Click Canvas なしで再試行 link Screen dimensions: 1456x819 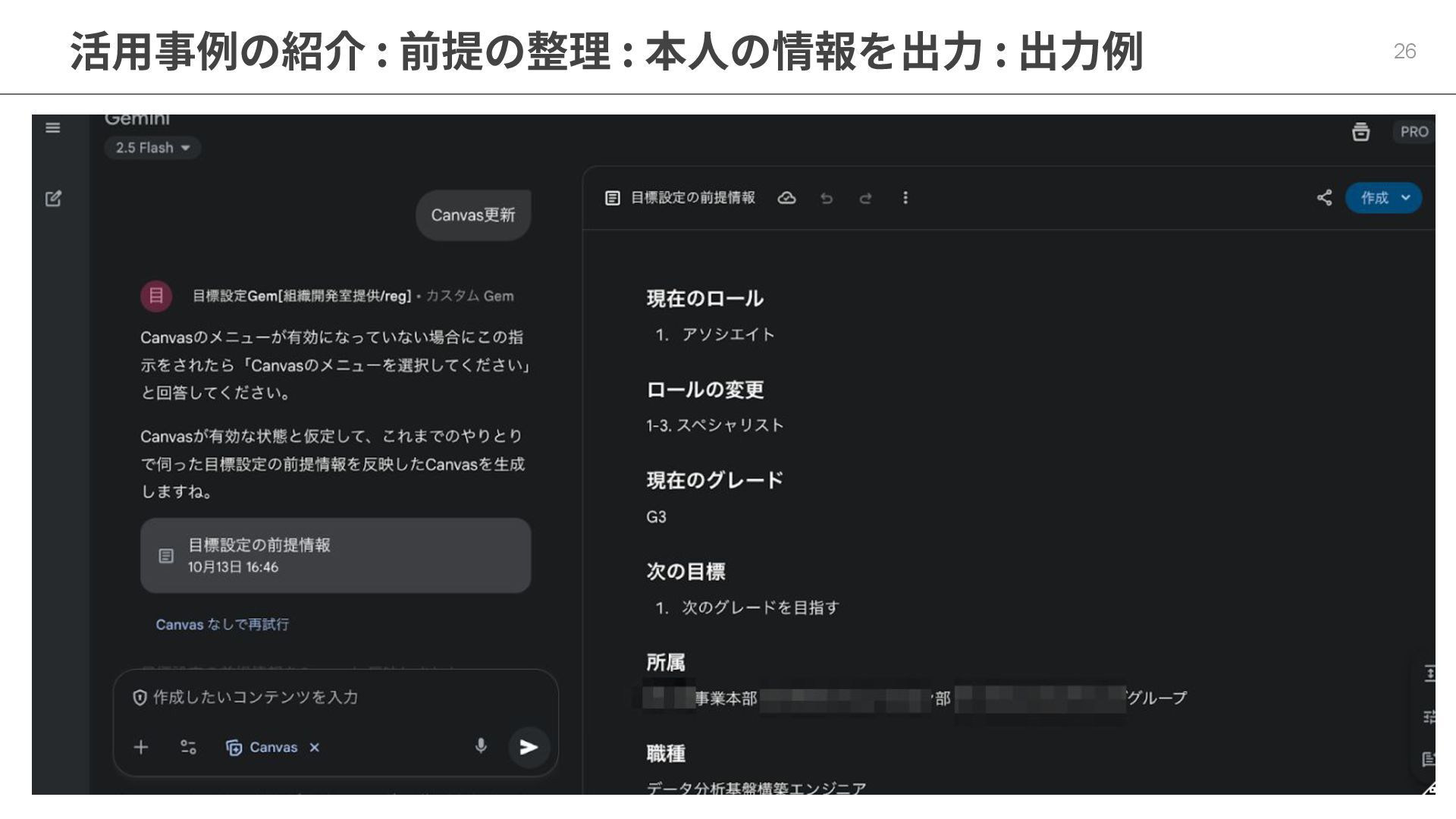[x=222, y=624]
